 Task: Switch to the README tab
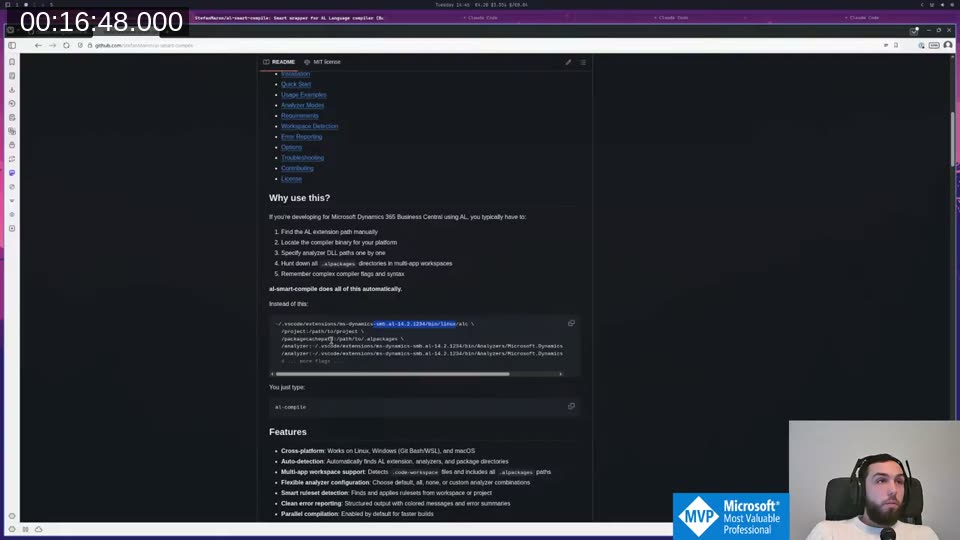pos(279,62)
